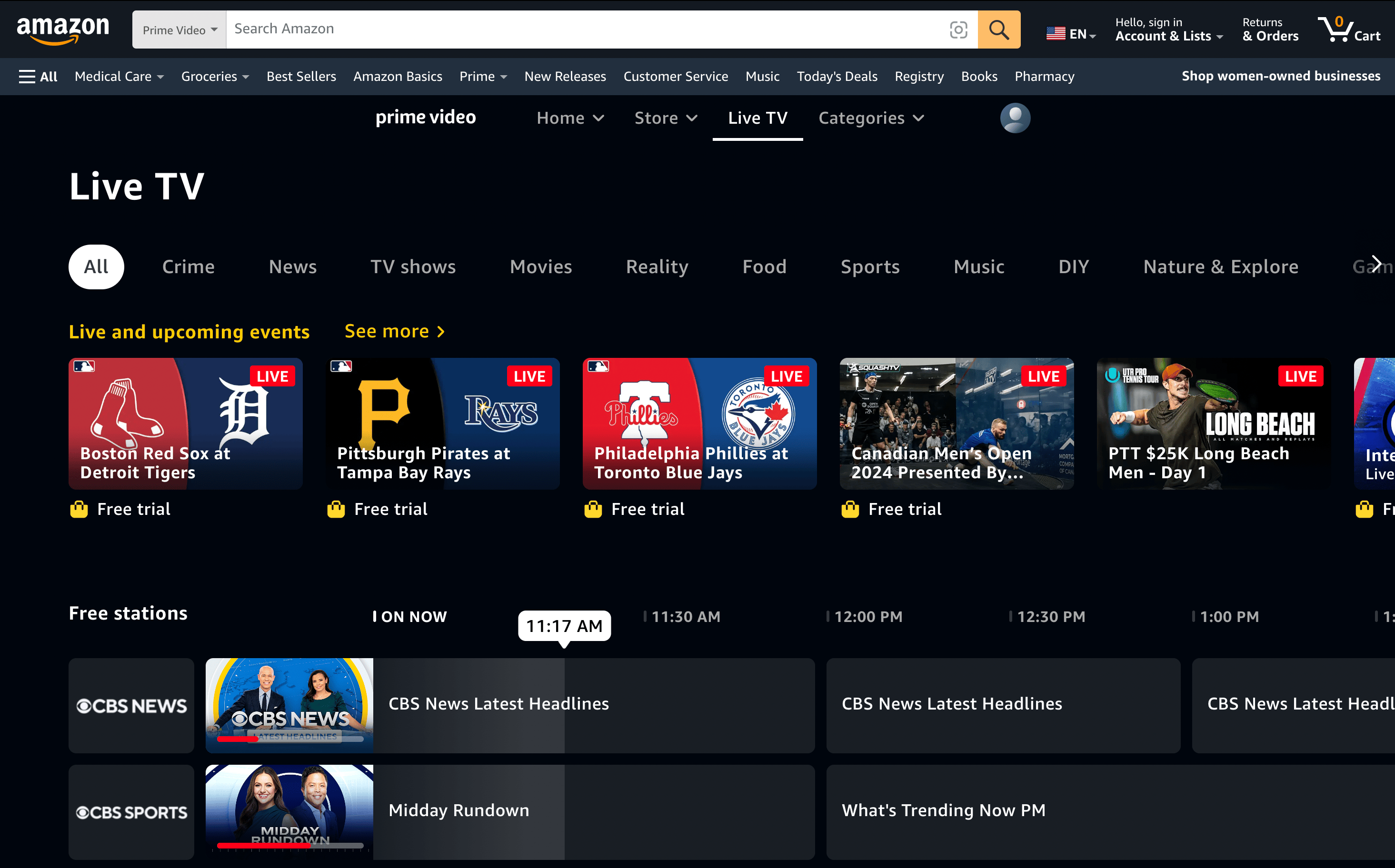Filter live TV by Music genre
Viewport: 1395px width, 868px height.
tap(978, 267)
